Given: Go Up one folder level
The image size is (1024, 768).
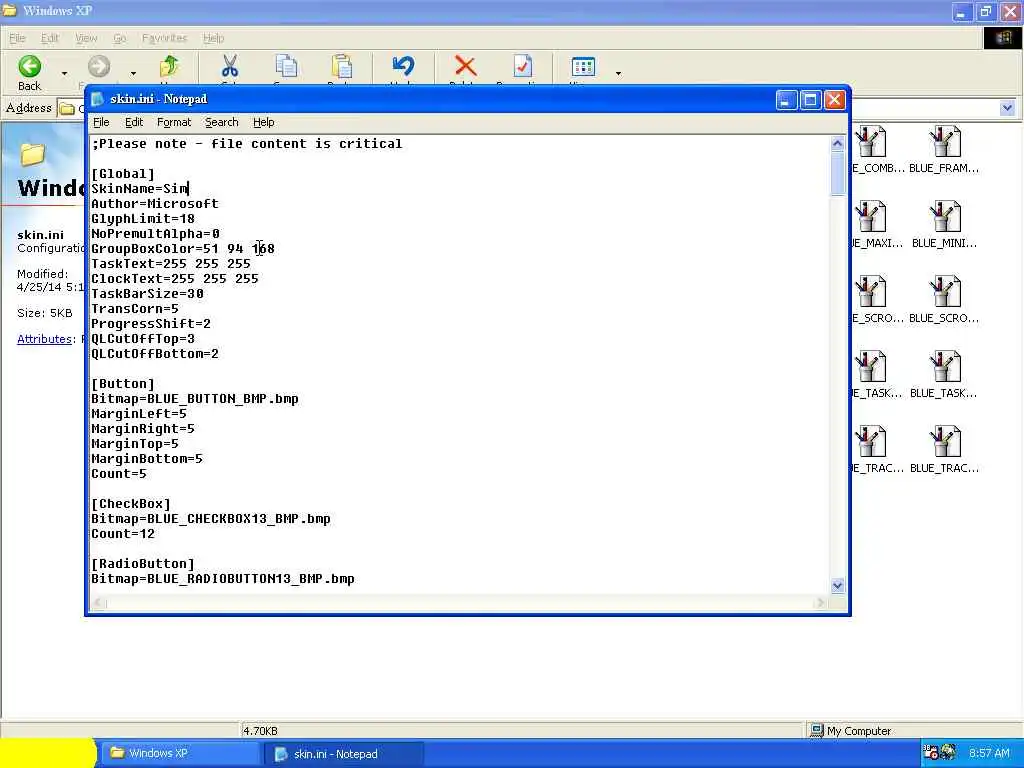Looking at the screenshot, I should point(169,67).
